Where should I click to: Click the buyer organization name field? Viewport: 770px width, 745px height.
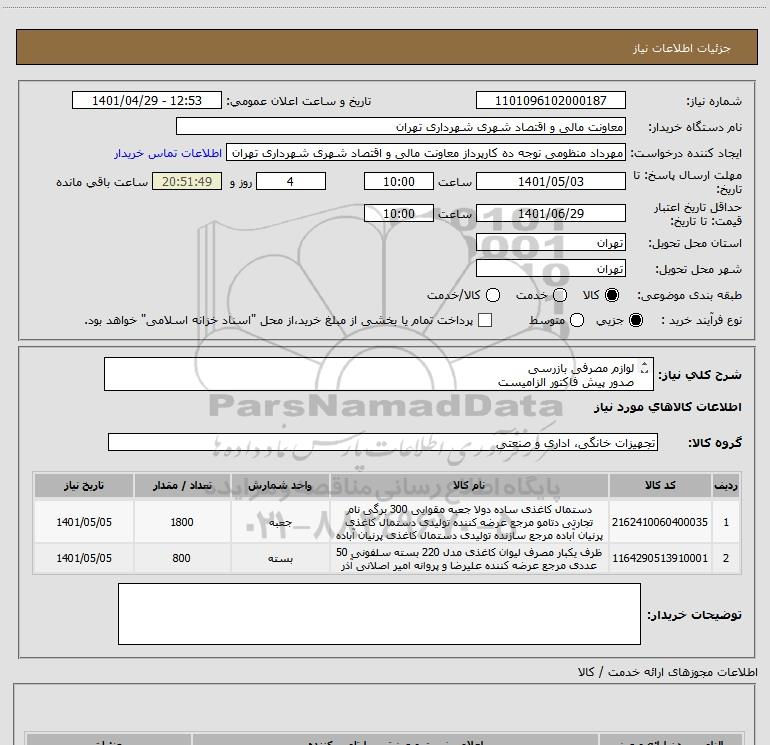(401, 126)
